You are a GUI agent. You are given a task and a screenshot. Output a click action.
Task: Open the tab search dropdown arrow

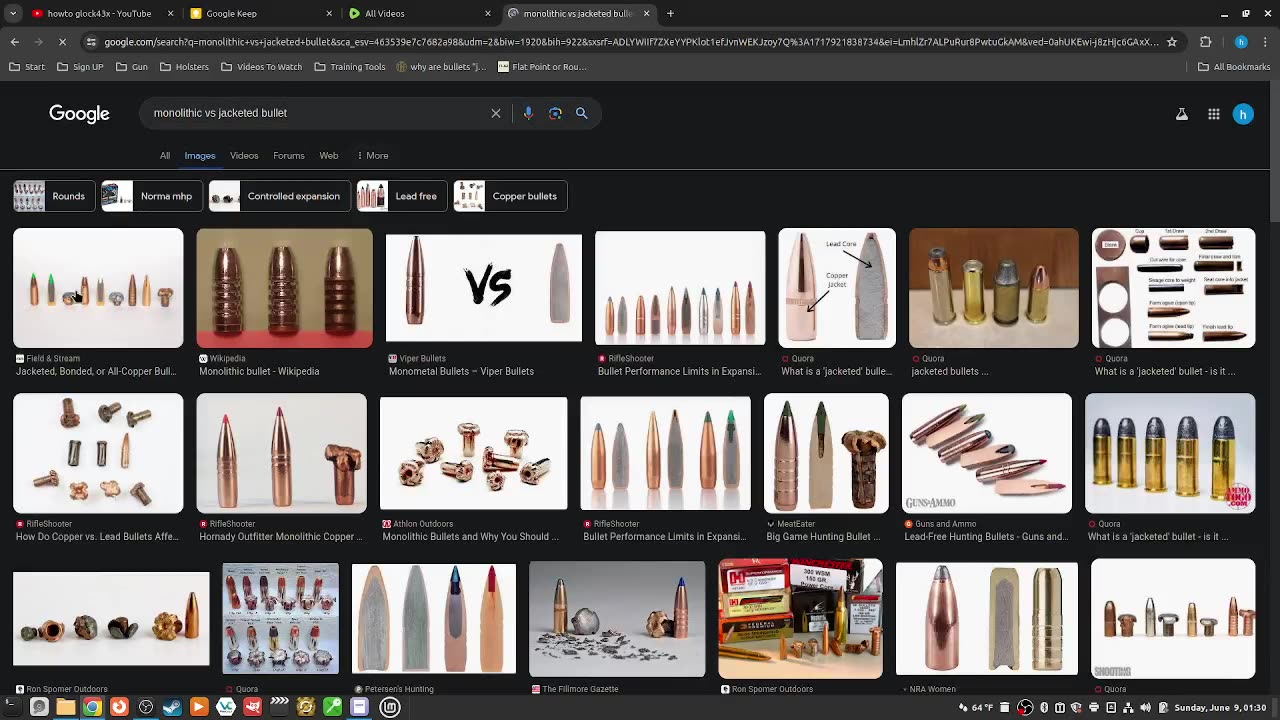tap(11, 13)
